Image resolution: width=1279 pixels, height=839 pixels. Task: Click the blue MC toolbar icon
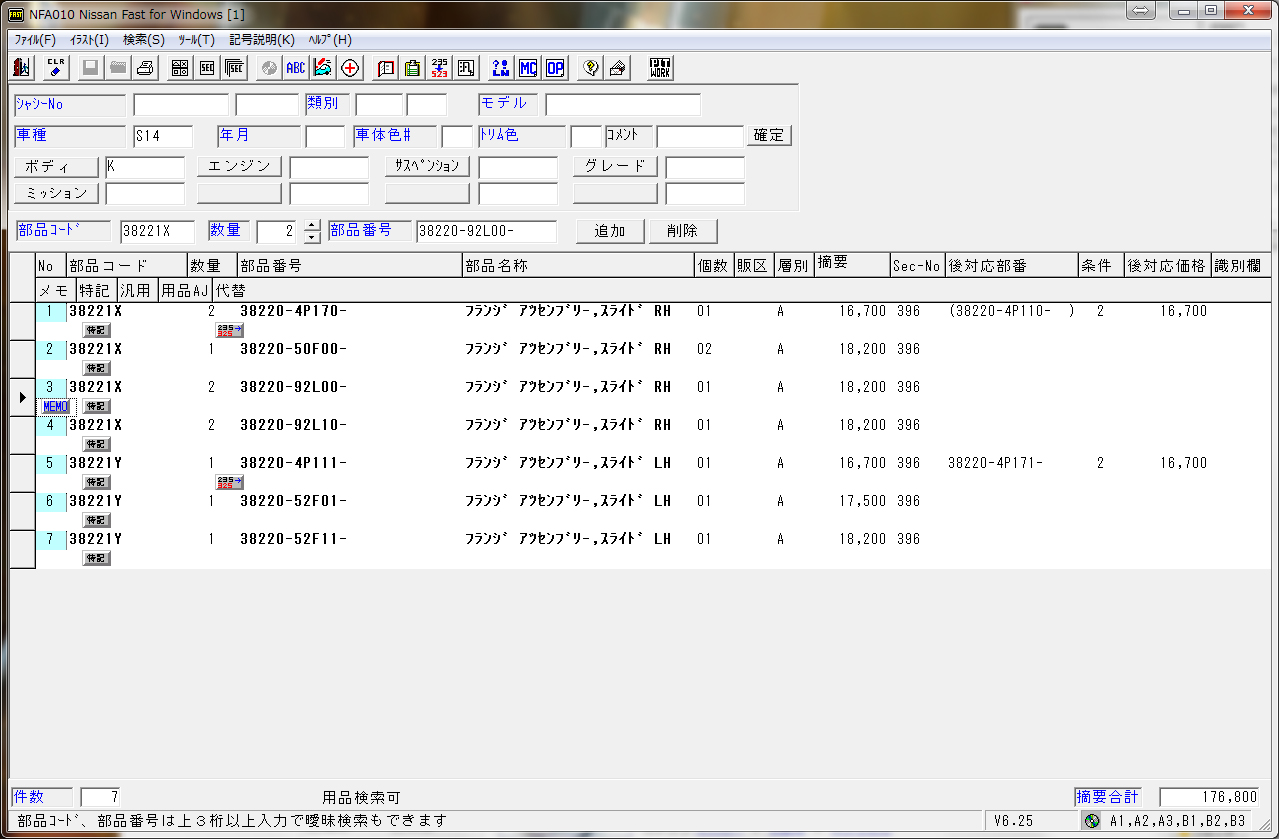(528, 68)
